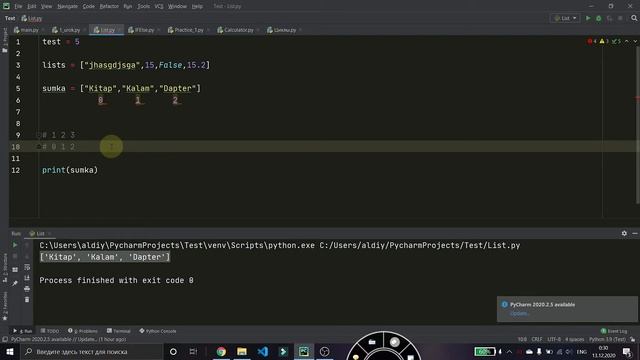Open 4 spaces indent selector
The height and width of the screenshot is (360, 640).
574,339
